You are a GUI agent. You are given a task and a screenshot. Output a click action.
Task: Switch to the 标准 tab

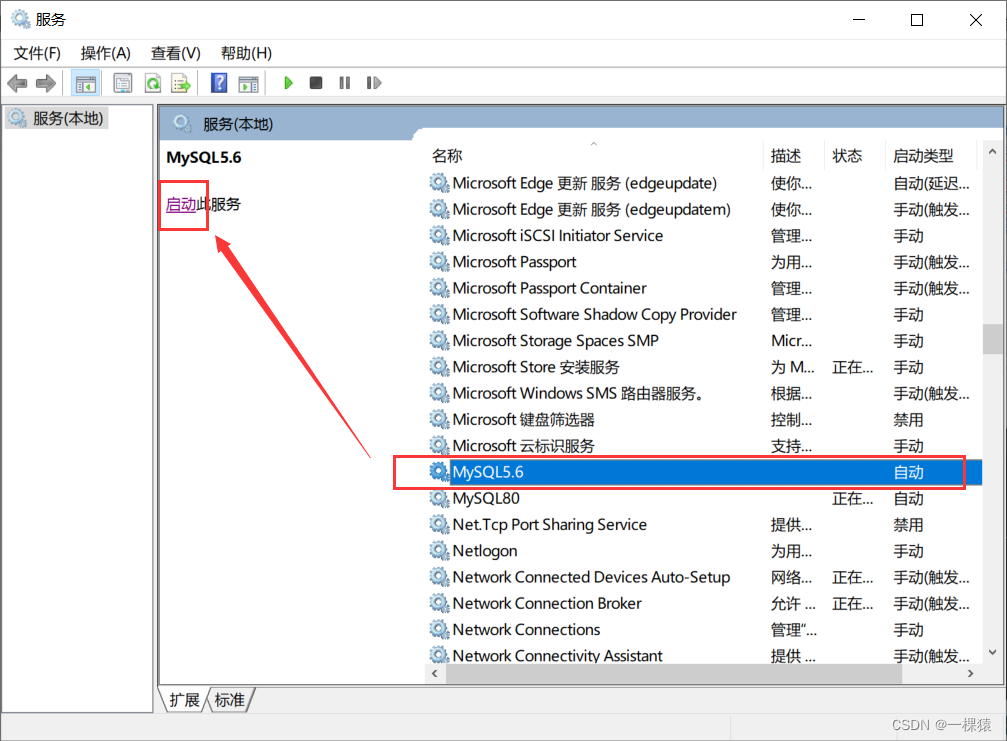pos(229,700)
